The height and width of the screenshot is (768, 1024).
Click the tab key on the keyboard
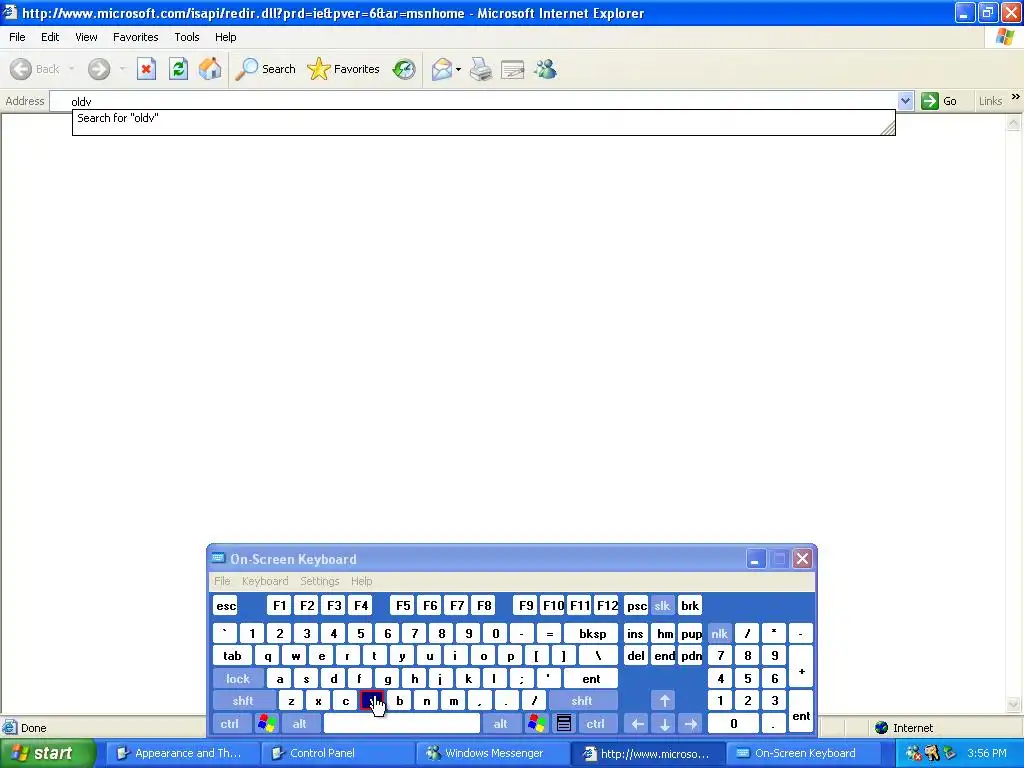pos(232,656)
